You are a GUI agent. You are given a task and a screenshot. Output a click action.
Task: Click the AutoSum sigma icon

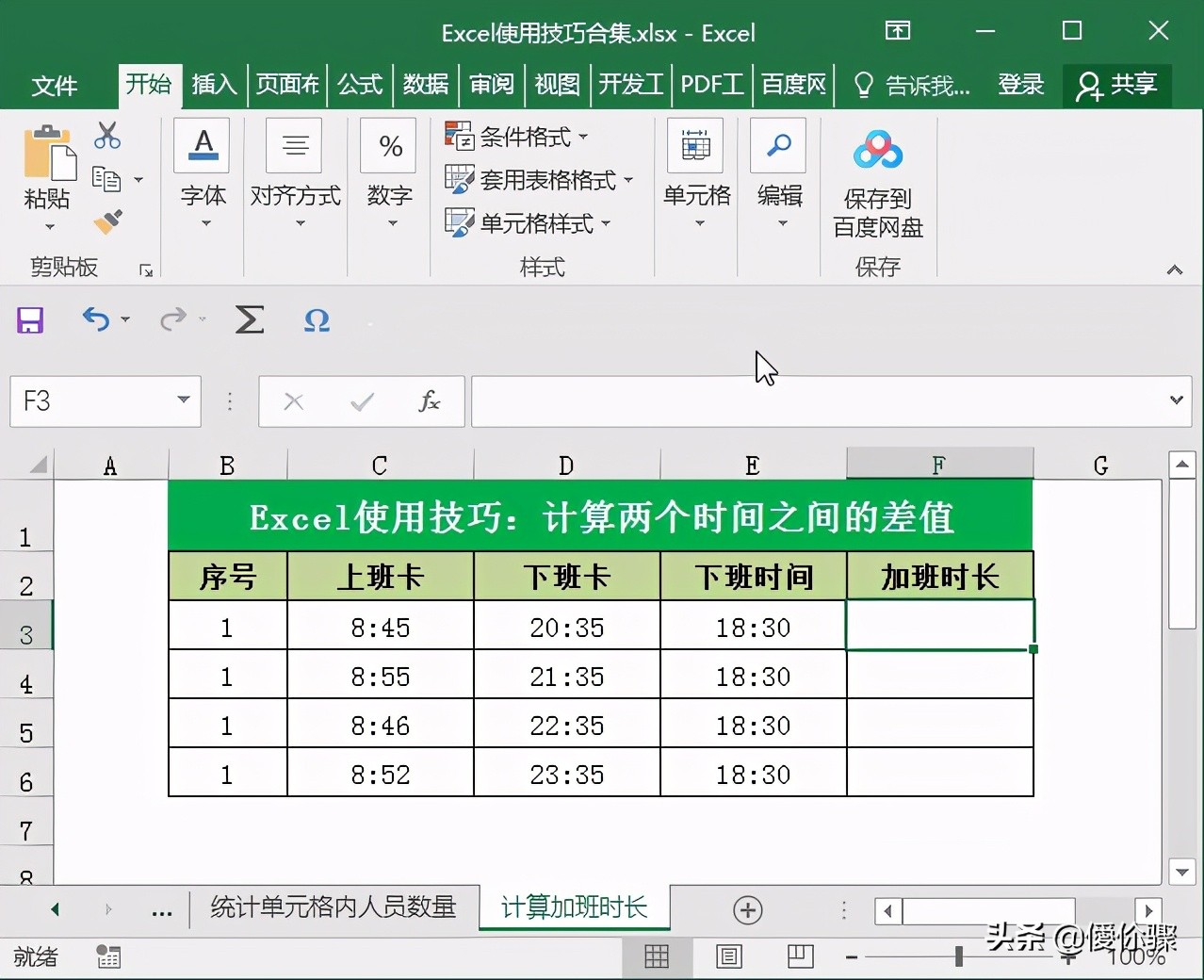pos(249,319)
